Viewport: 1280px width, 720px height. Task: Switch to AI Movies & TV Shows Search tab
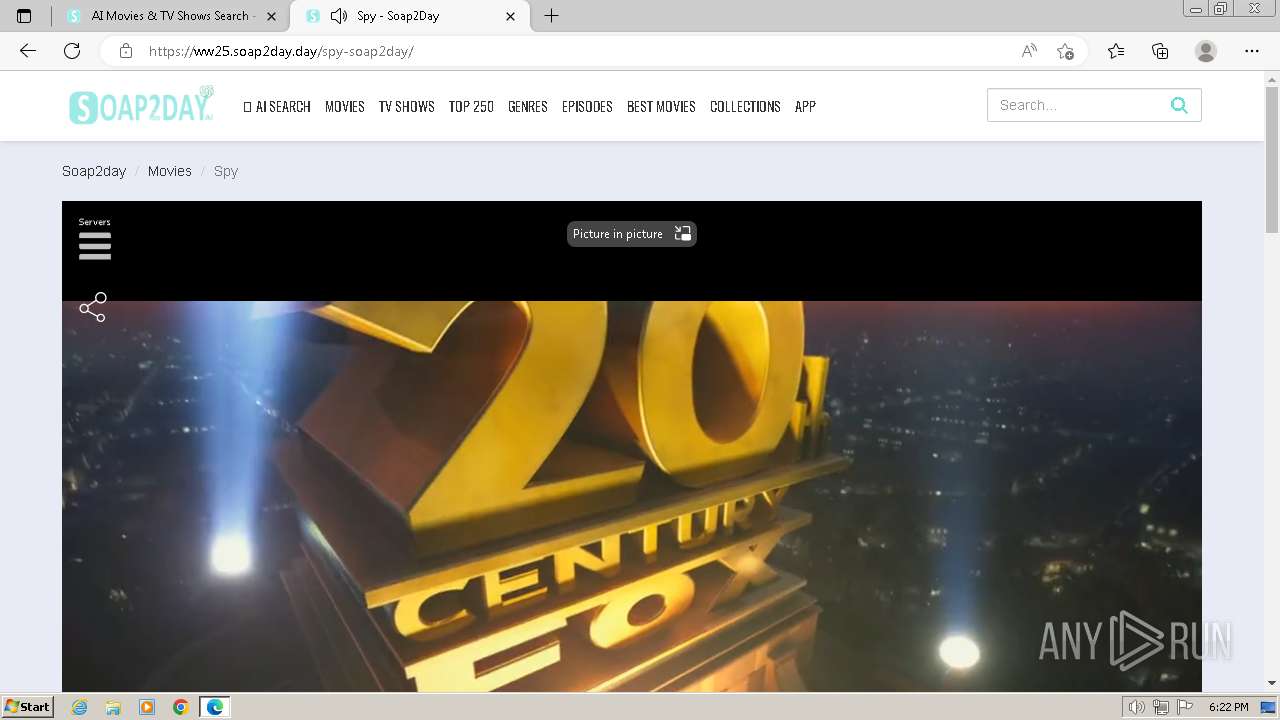tap(170, 16)
